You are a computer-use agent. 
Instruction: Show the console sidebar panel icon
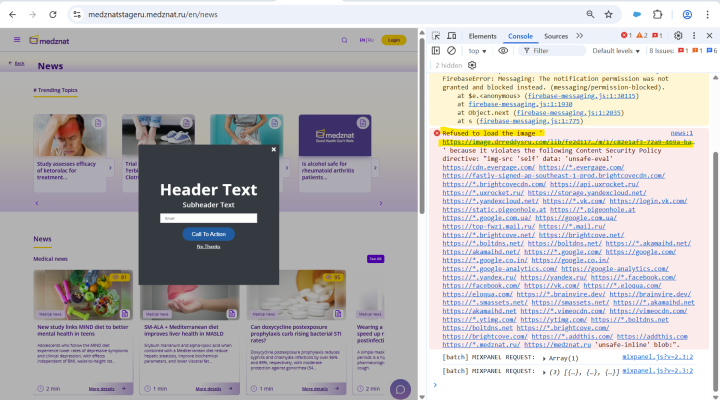coord(436,50)
